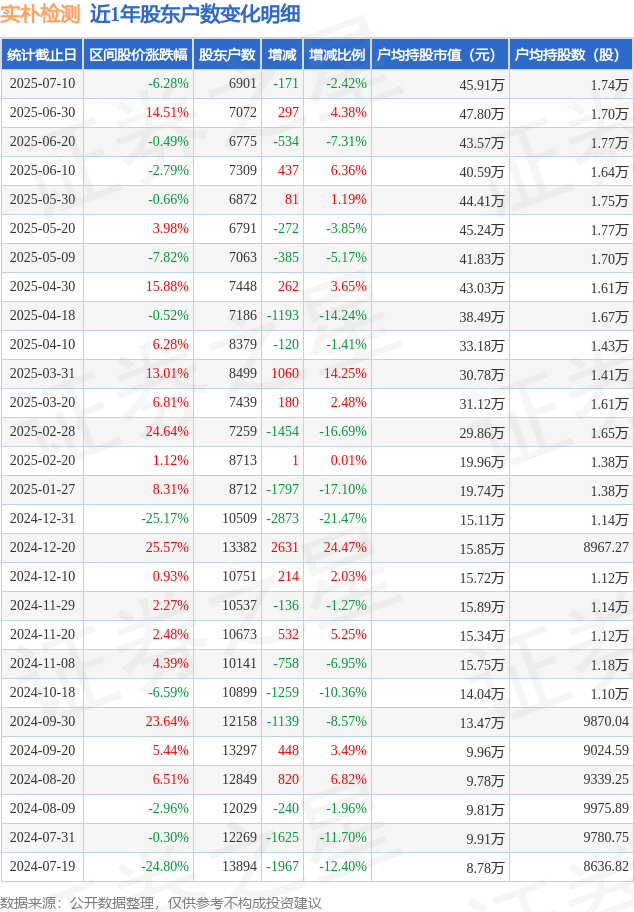The image size is (634, 912).
Task: Click the 户均持股数（股） header
Action: point(571,55)
